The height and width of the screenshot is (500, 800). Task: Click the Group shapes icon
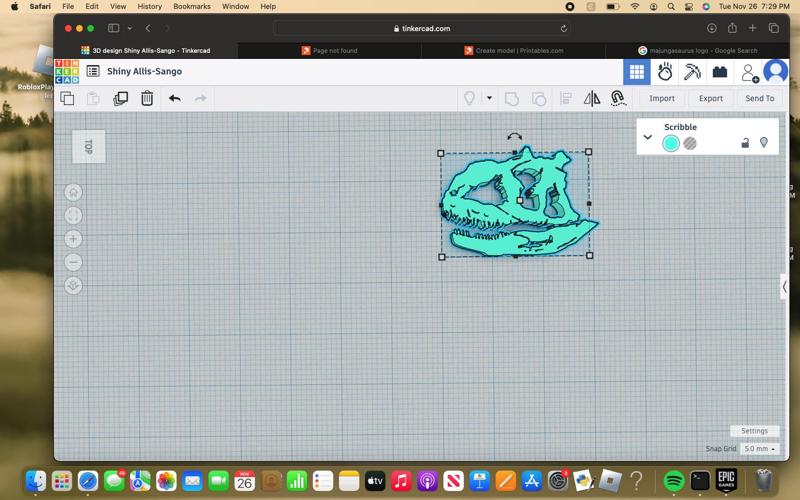click(x=512, y=98)
